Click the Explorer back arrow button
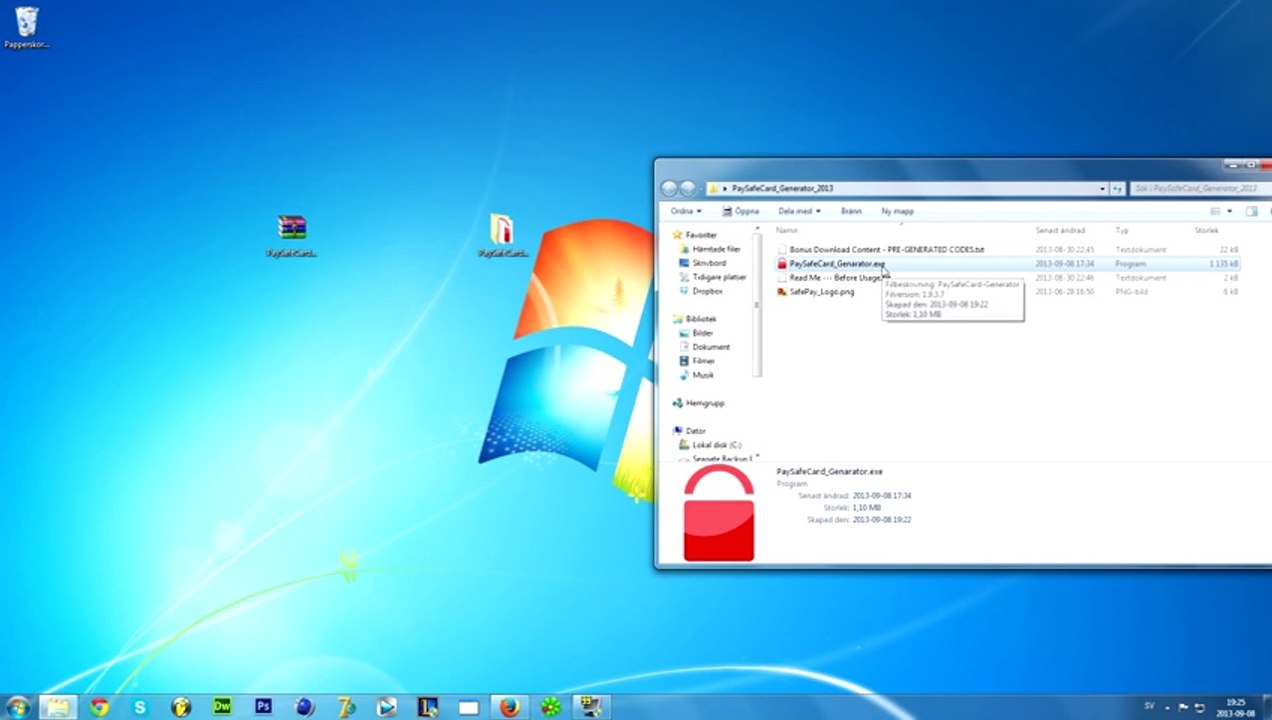Viewport: 1272px width, 720px height. pyautogui.click(x=670, y=188)
